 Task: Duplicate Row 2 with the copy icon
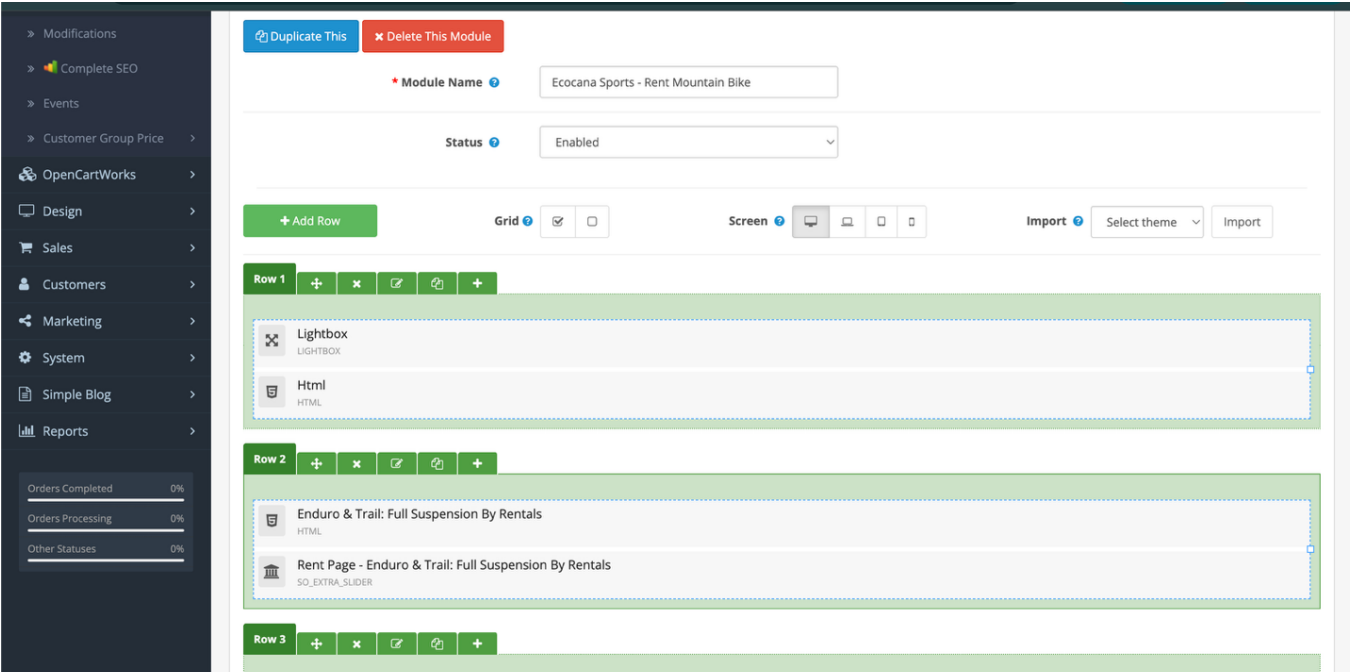tap(437, 463)
